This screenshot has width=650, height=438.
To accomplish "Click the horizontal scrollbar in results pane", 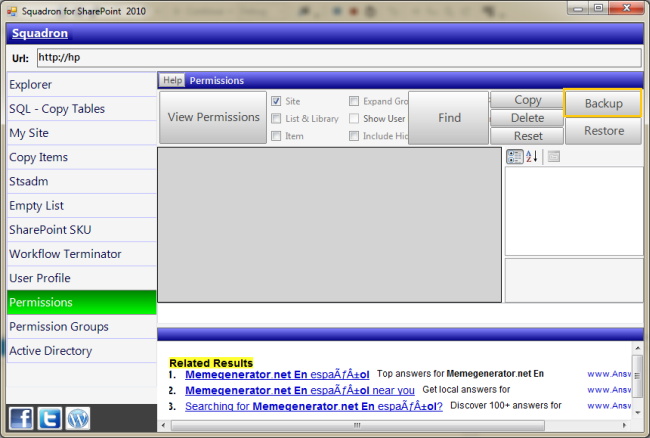I will pos(358,425).
